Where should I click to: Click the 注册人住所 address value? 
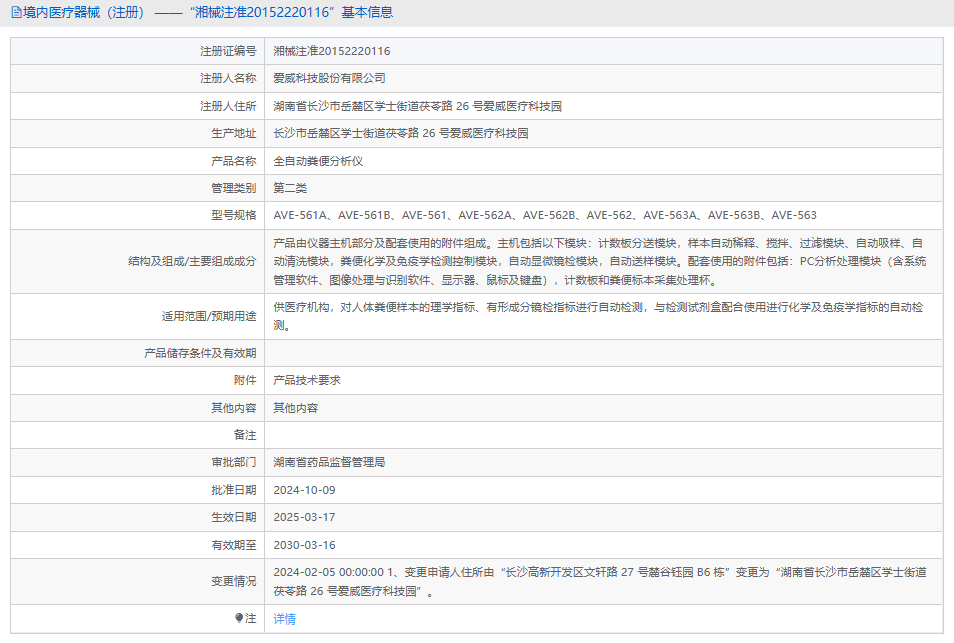[425, 106]
